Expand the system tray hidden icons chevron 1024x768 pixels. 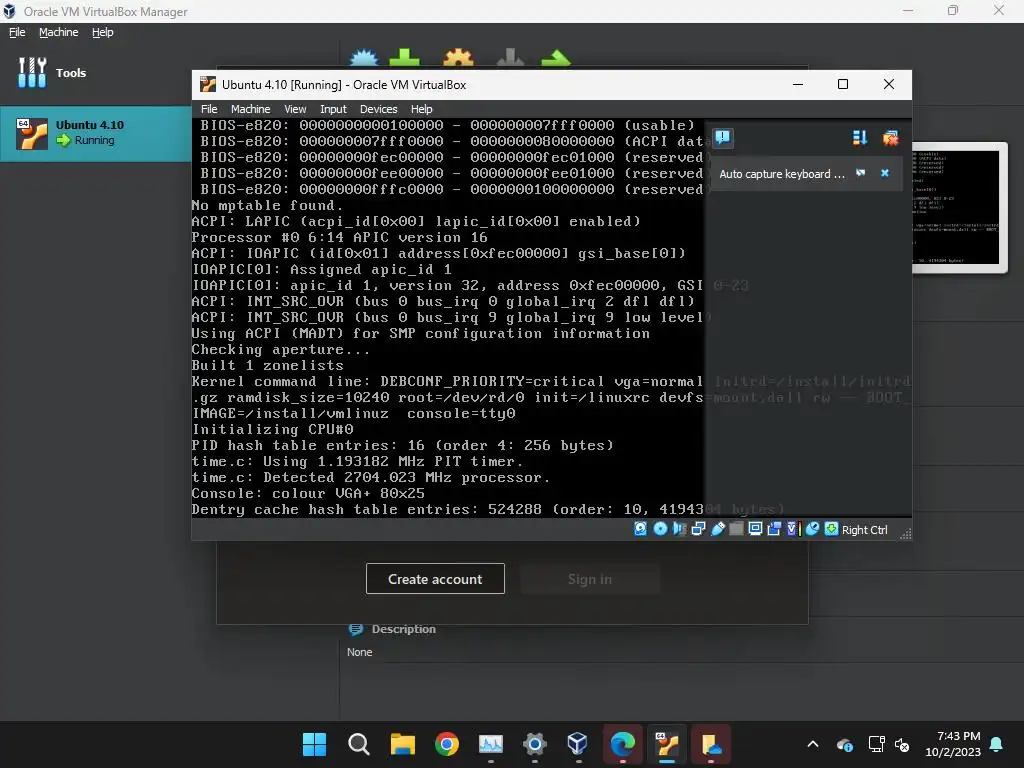coord(813,744)
